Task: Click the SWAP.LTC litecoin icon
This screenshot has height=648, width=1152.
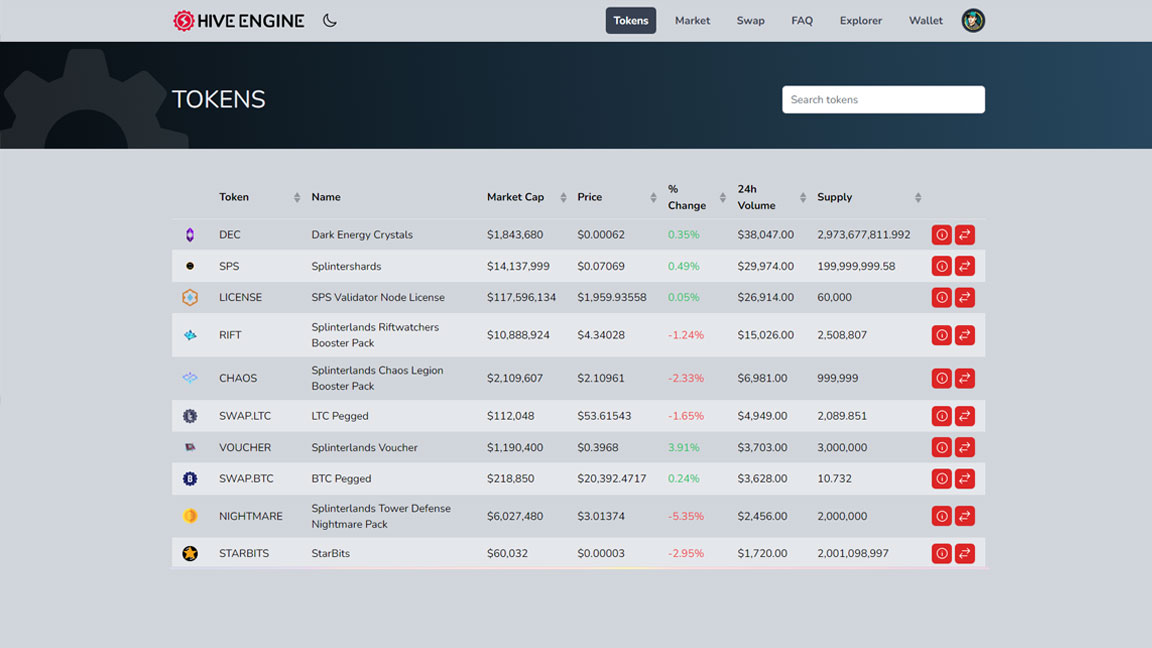Action: tap(190, 416)
